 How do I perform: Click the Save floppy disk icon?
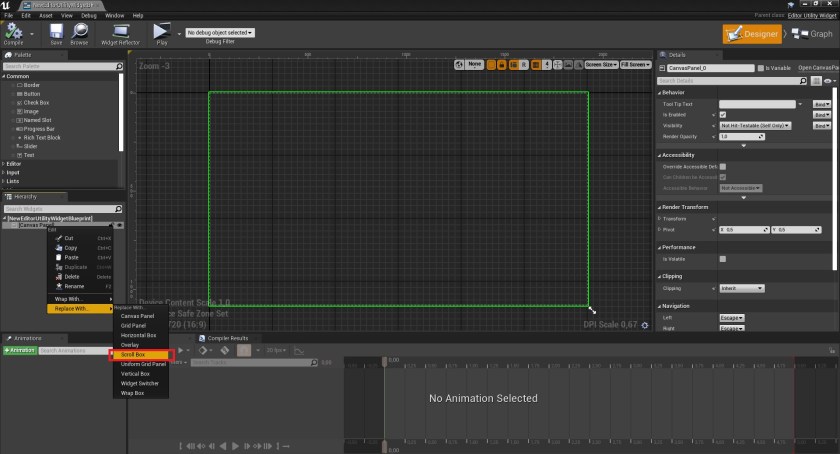click(x=56, y=33)
